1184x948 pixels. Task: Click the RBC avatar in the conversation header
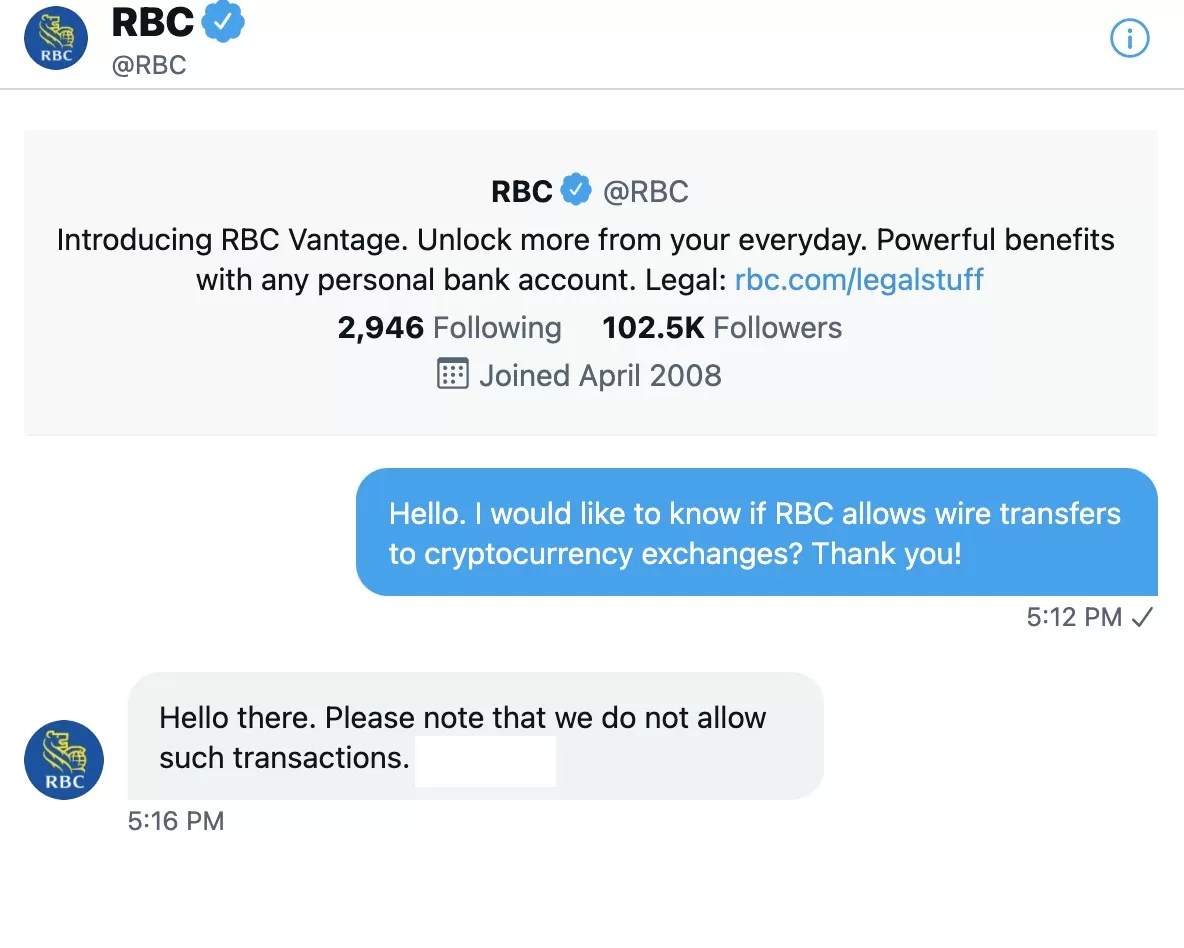tap(55, 38)
